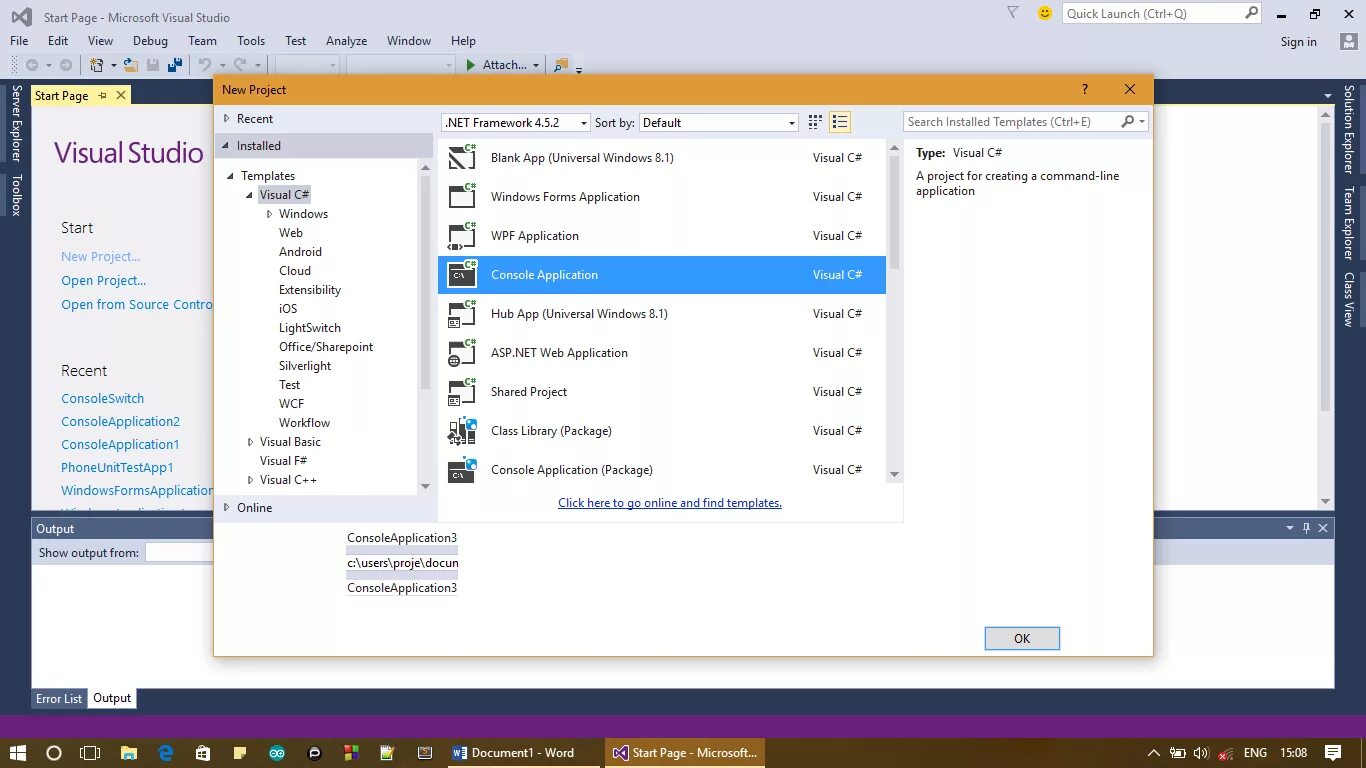Image resolution: width=1366 pixels, height=768 pixels.
Task: Open the Debug menu
Action: pos(150,41)
